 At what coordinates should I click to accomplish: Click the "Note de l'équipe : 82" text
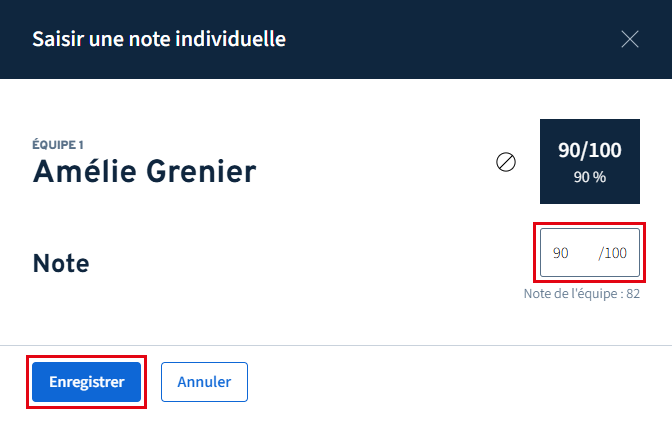581,294
